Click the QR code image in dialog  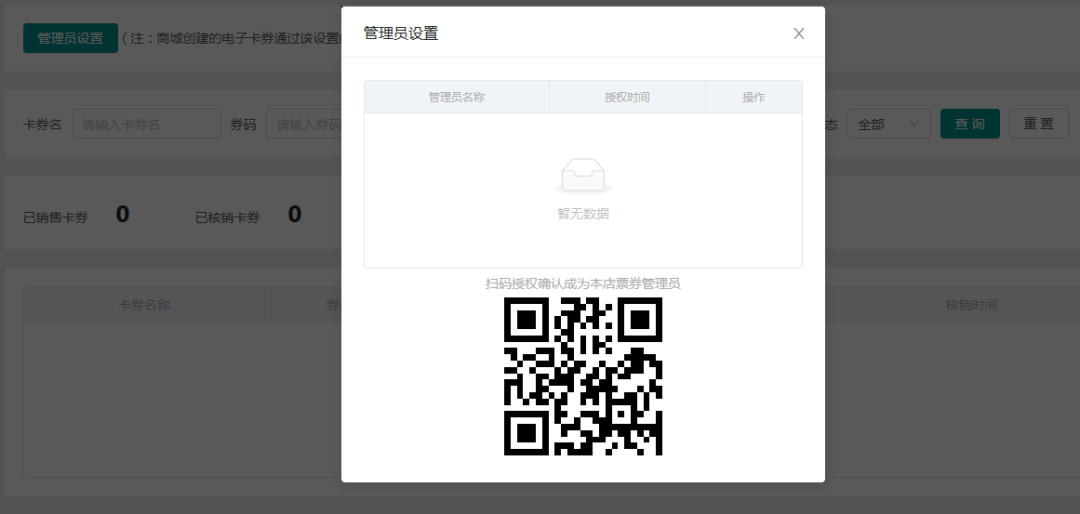(583, 376)
